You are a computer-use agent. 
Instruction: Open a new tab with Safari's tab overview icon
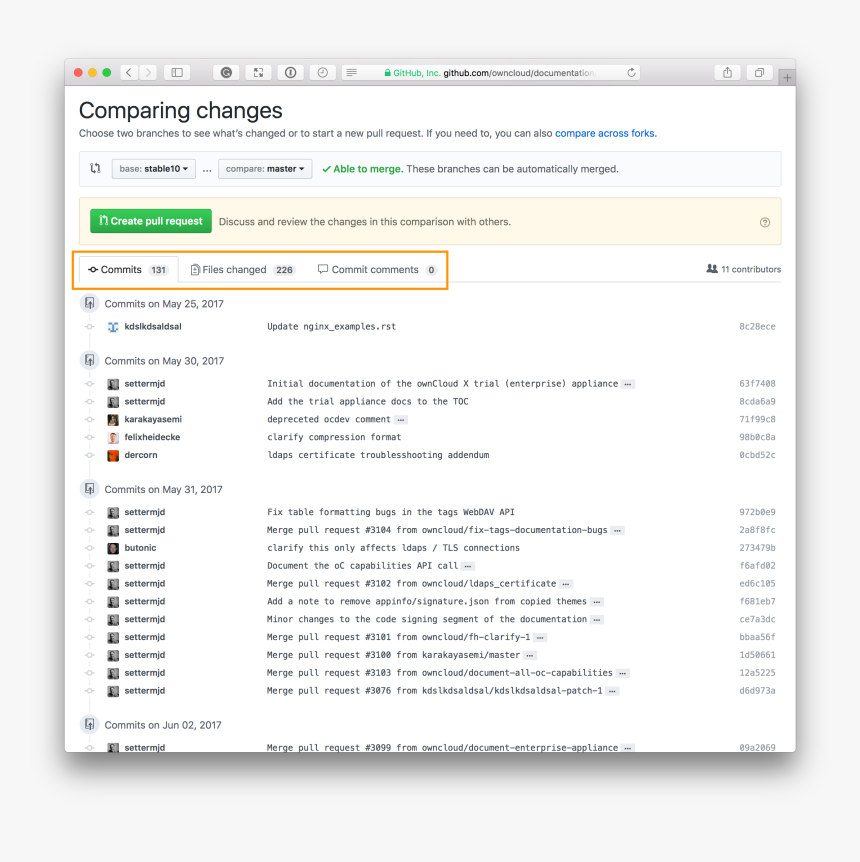click(758, 72)
